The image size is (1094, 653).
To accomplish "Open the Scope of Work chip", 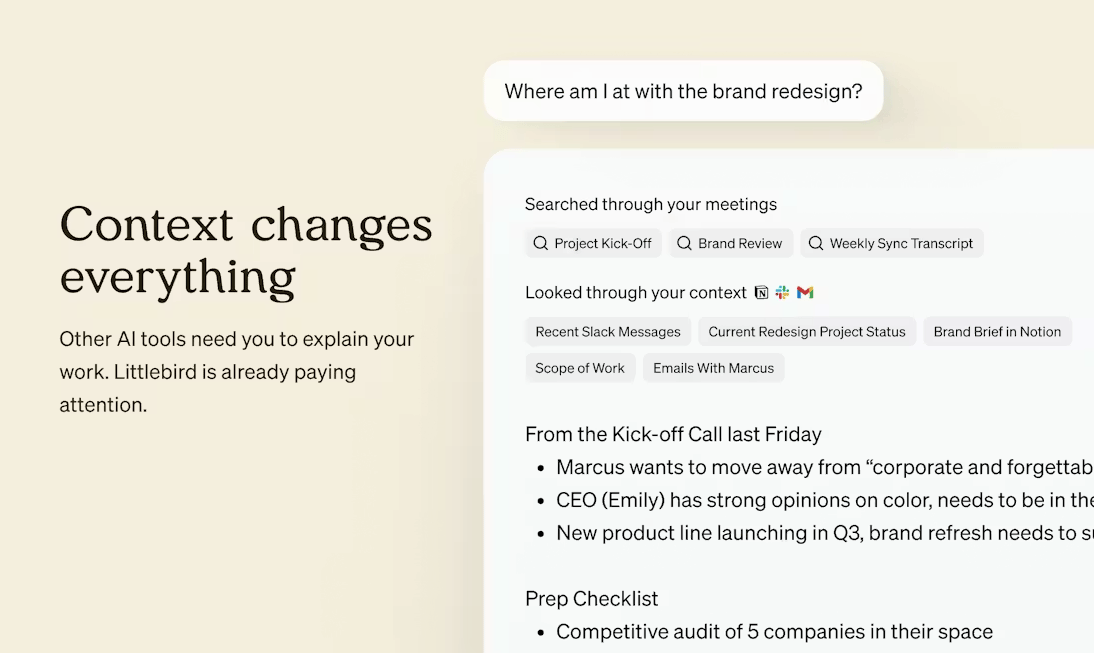I will pos(580,368).
